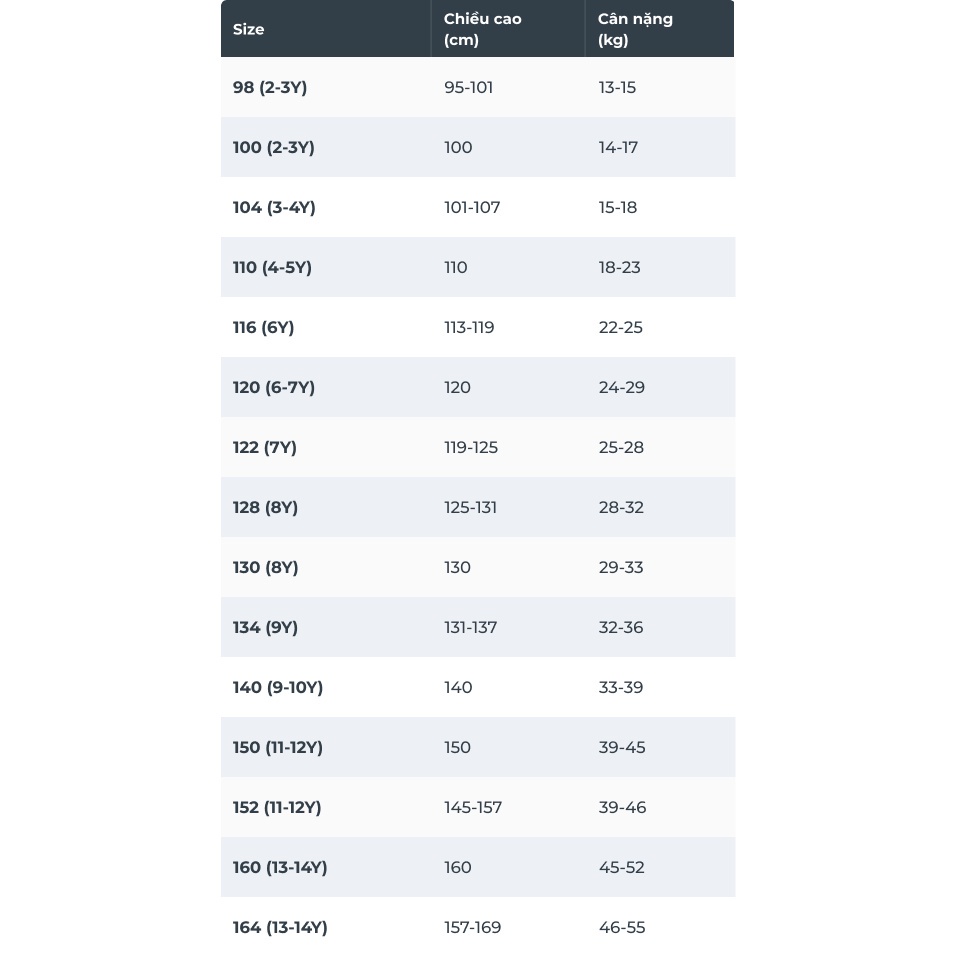
Task: Click size 130 (8Y) label
Action: pos(266,567)
